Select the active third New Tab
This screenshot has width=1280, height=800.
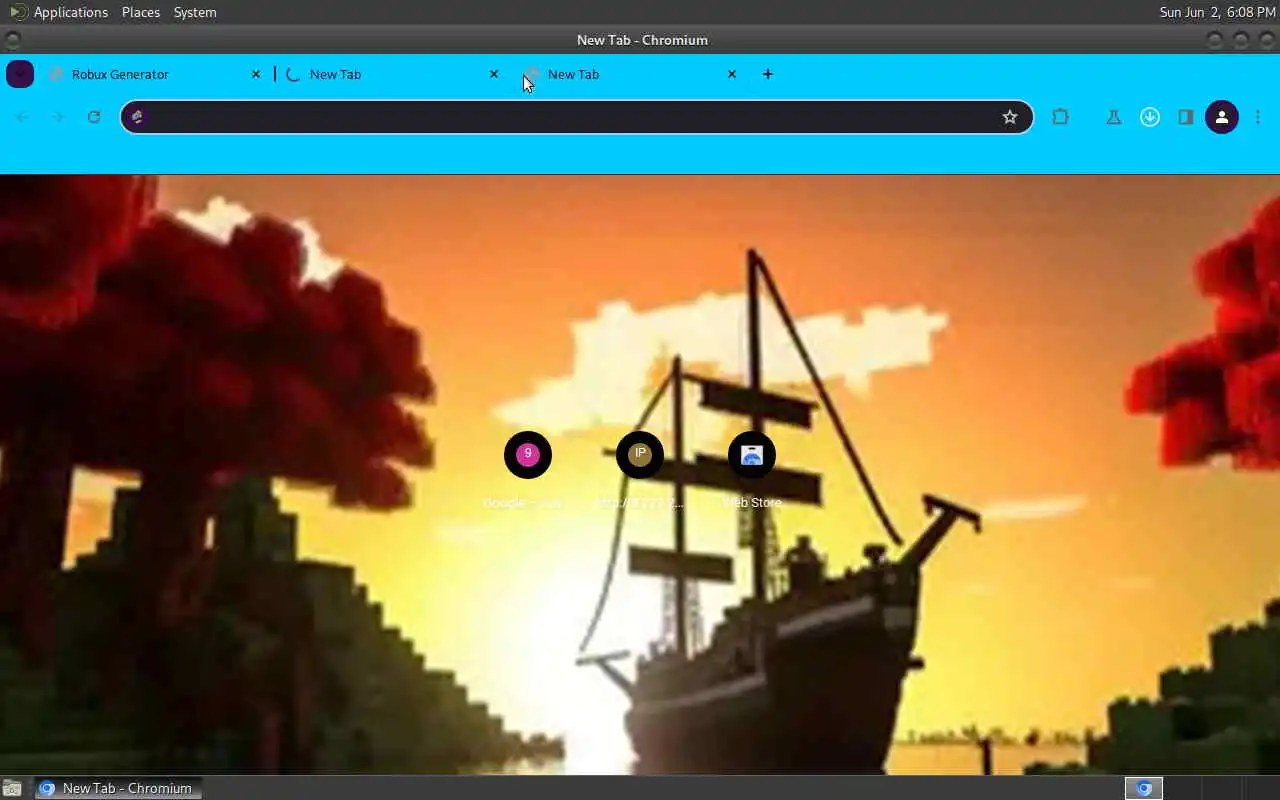(630, 74)
